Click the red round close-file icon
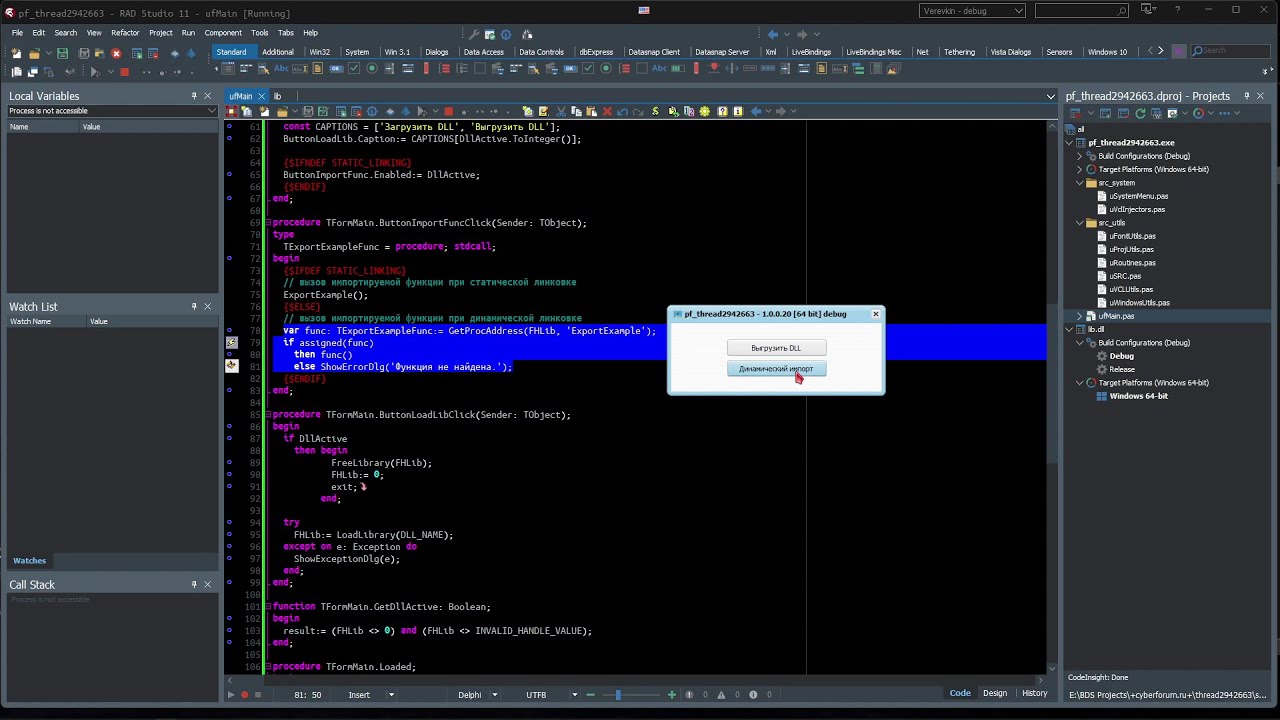Screen dimensions: 1280x720 click(x=116, y=53)
